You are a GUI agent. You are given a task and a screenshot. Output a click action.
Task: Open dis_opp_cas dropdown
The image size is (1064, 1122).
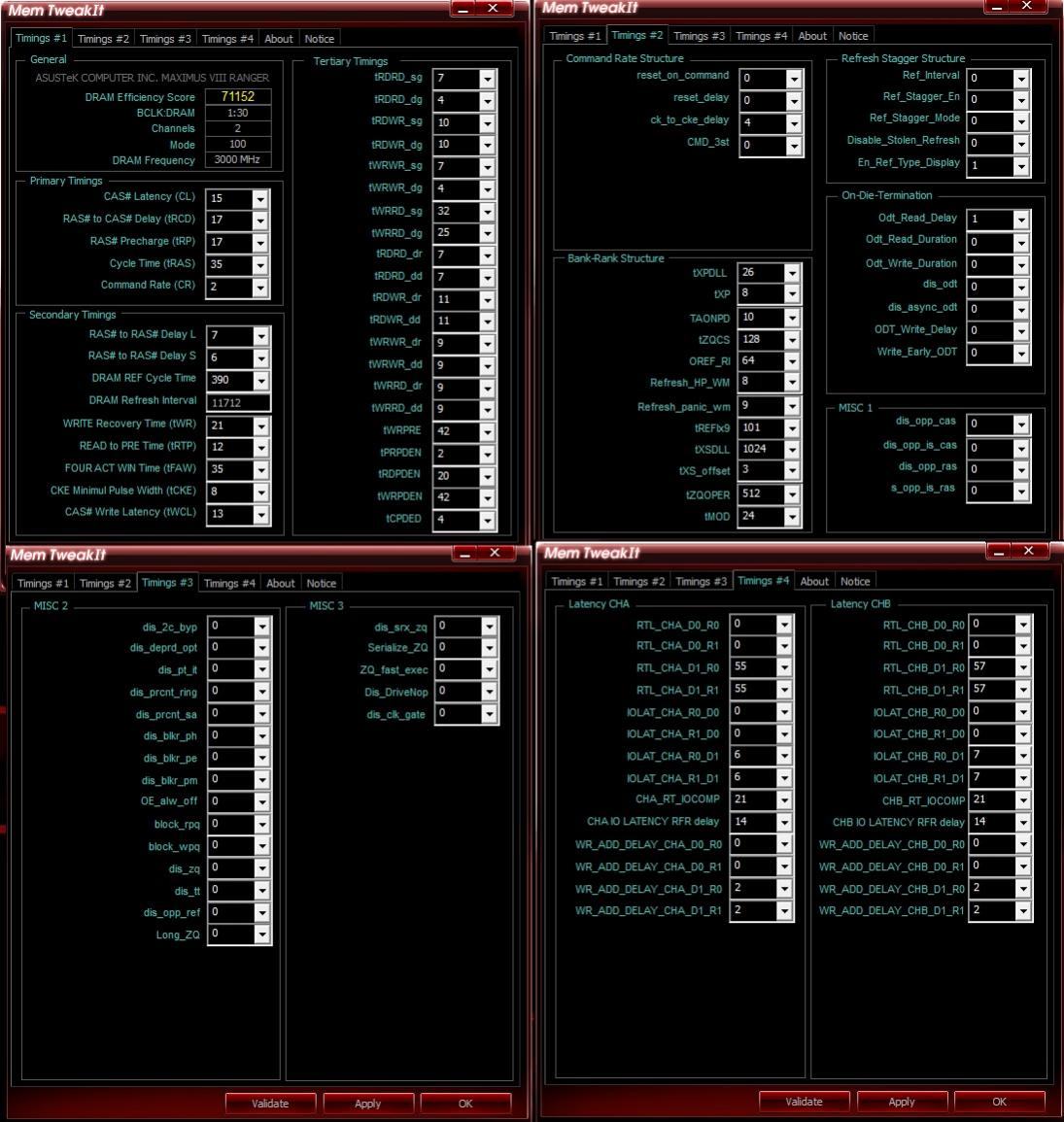[1021, 425]
